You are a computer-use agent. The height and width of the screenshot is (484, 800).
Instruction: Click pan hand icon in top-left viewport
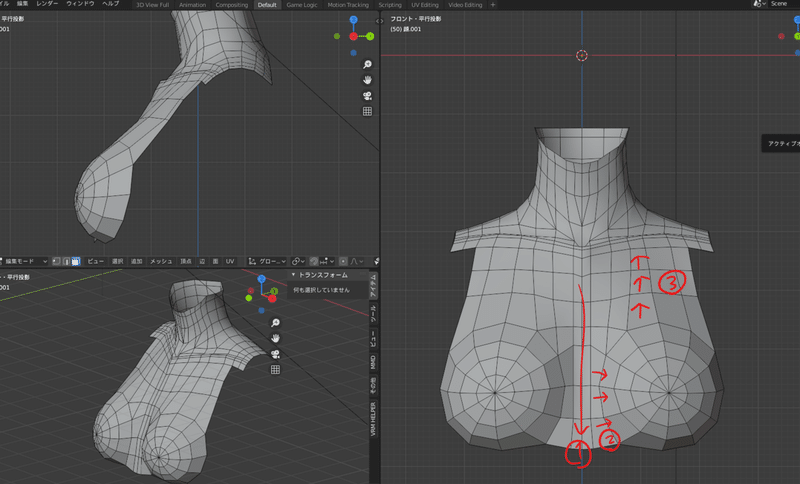367,80
